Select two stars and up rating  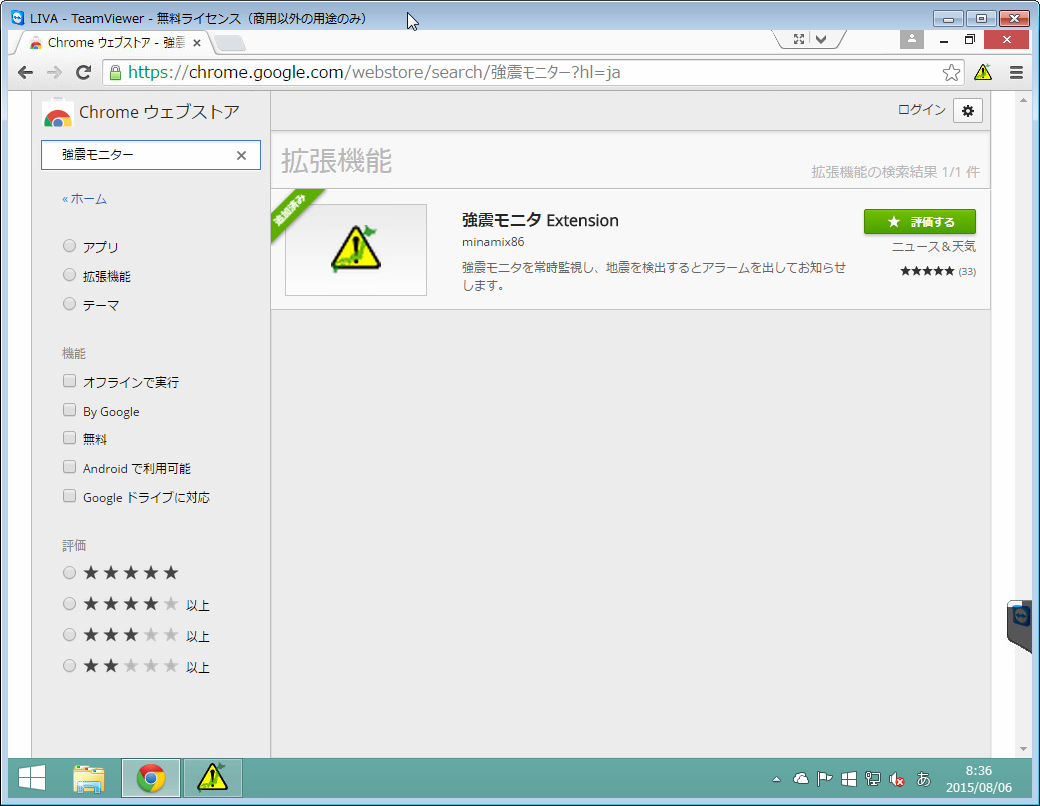point(69,665)
